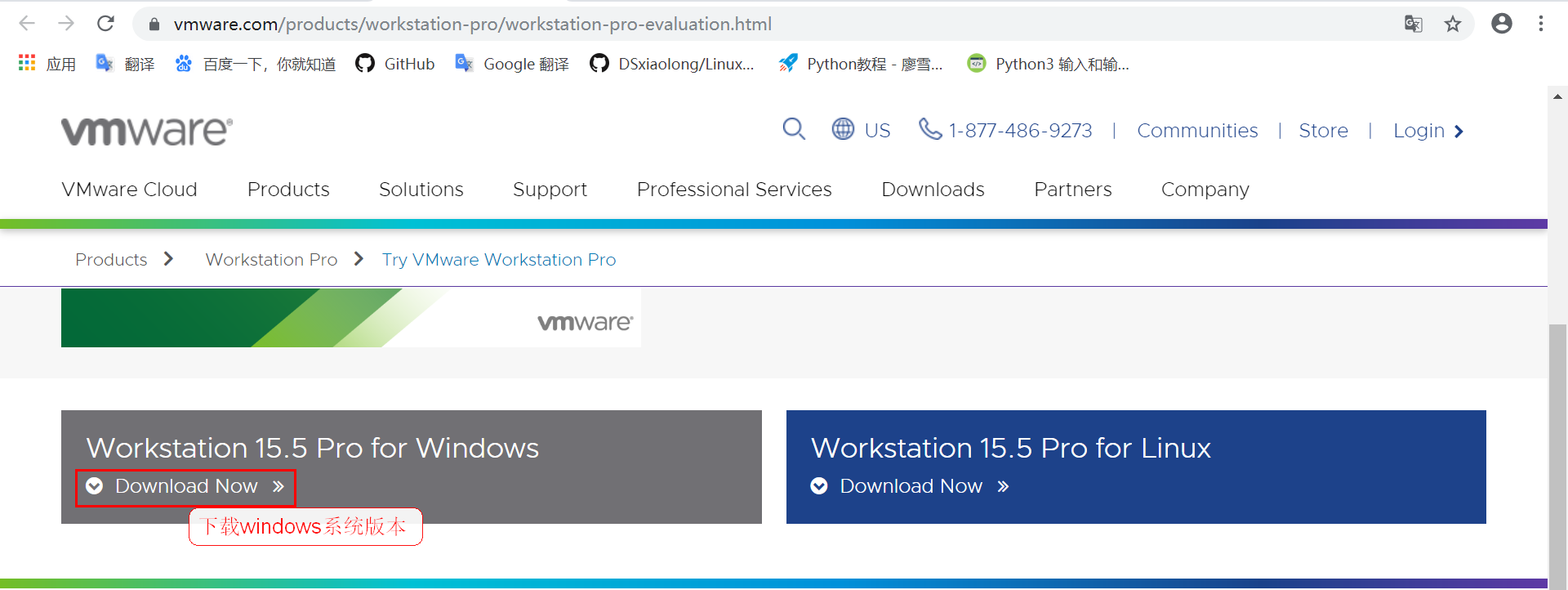The height and width of the screenshot is (590, 1568).
Task: Open the Partners menu
Action: pos(1073,190)
